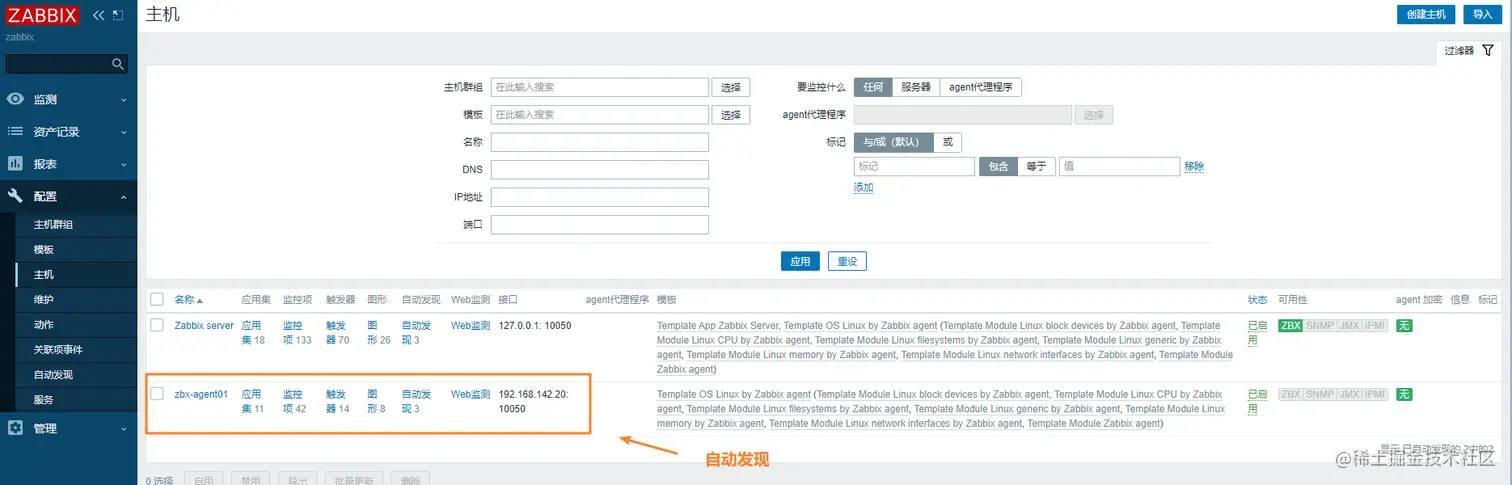
Task: Select agent代理程序 monitoring option
Action: 981,87
